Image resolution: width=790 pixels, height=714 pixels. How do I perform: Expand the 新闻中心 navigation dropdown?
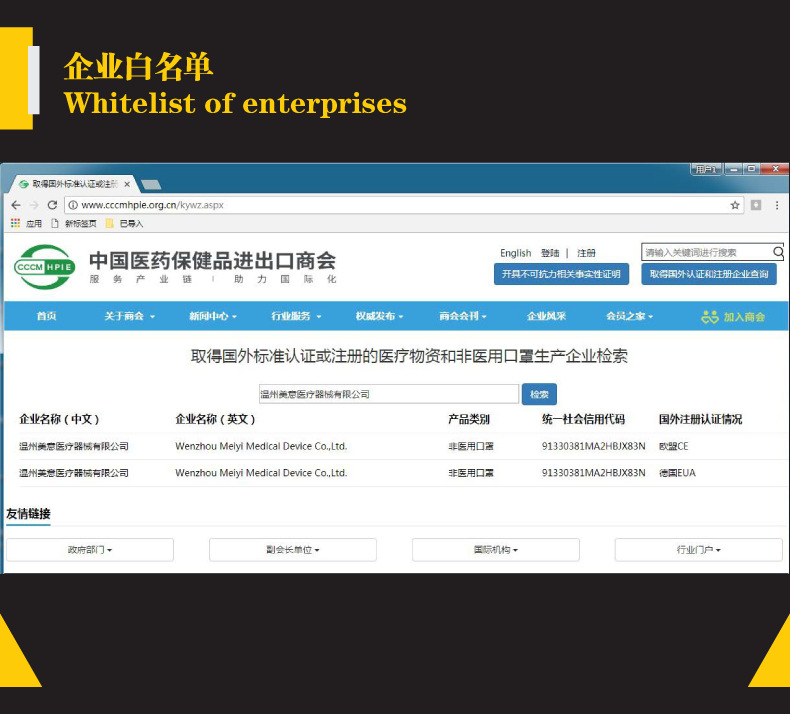click(x=213, y=316)
